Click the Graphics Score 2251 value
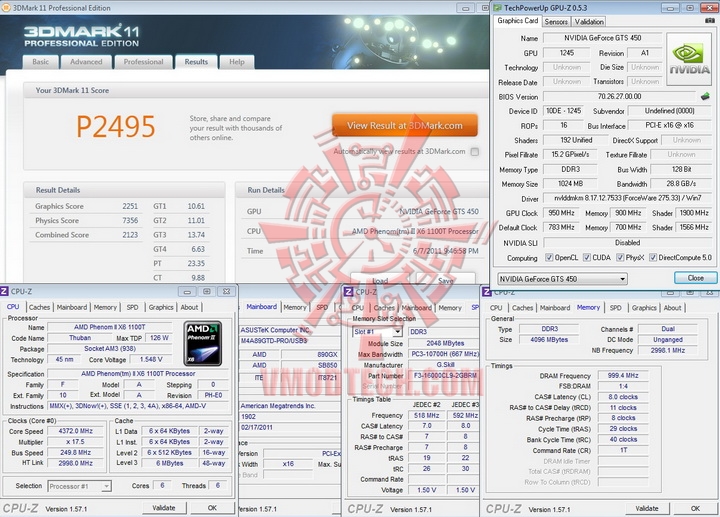 tap(130, 206)
